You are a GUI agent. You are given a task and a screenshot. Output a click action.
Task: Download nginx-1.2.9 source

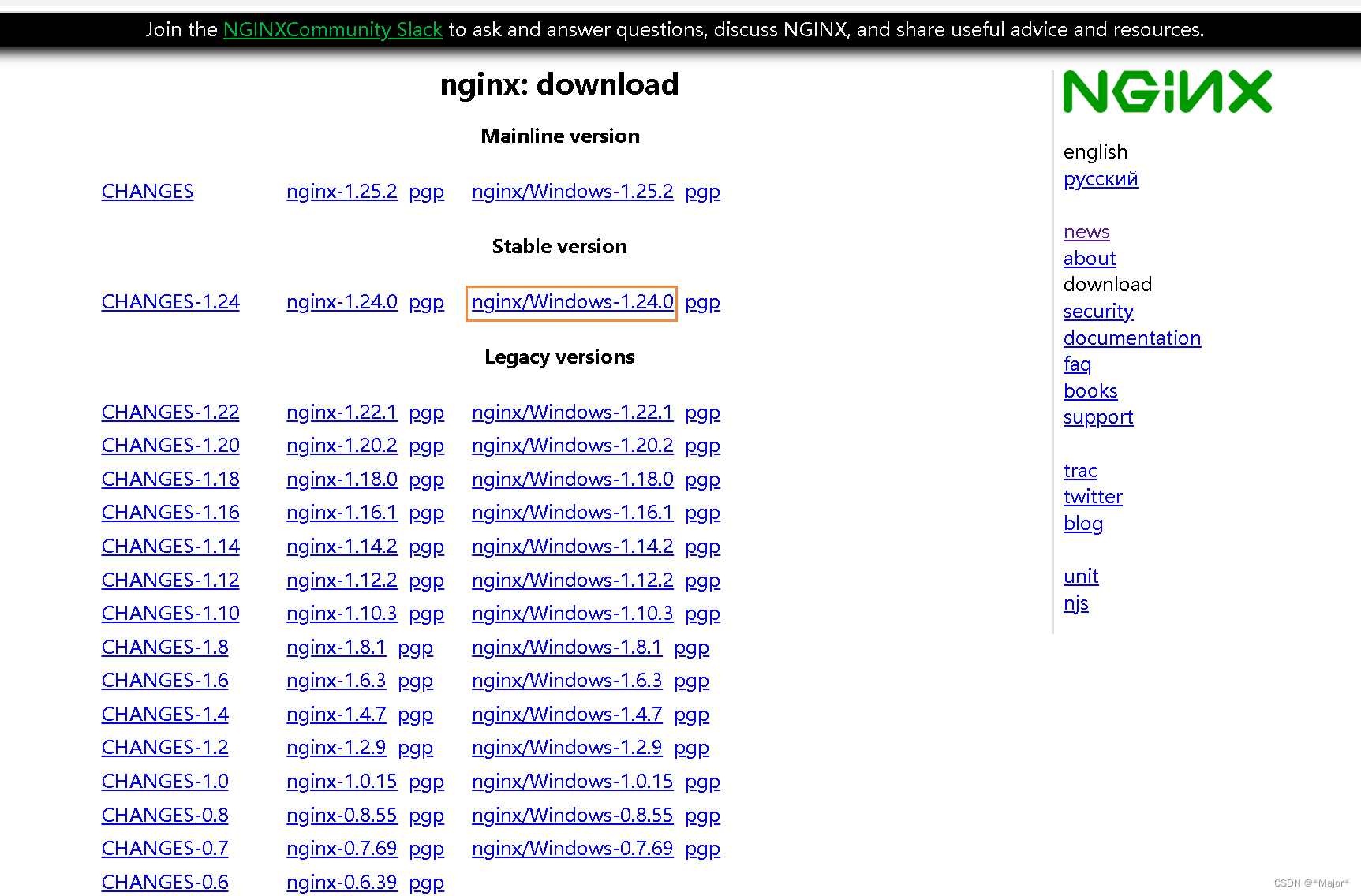(336, 748)
